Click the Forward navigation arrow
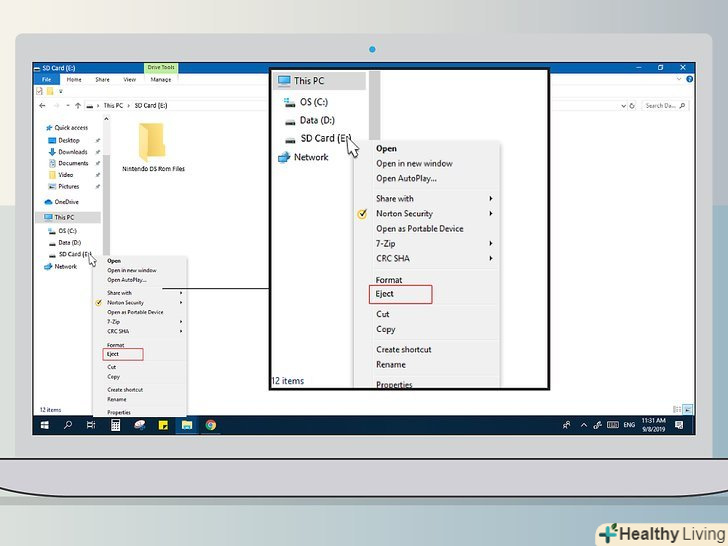728x546 pixels. pos(57,106)
